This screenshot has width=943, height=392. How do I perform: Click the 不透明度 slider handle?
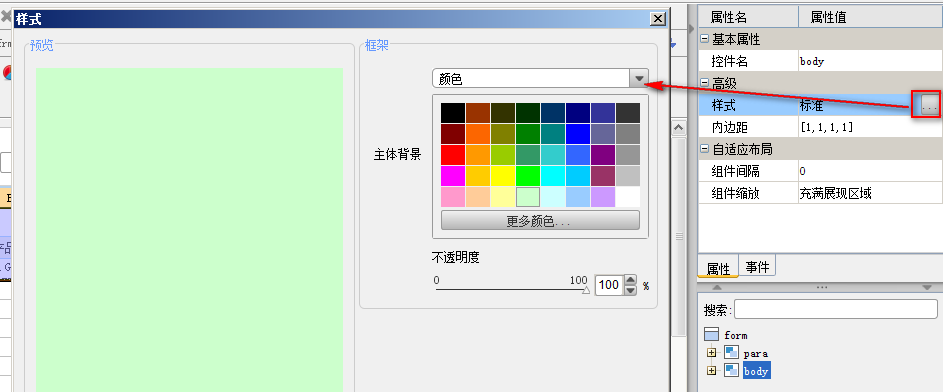tap(586, 290)
